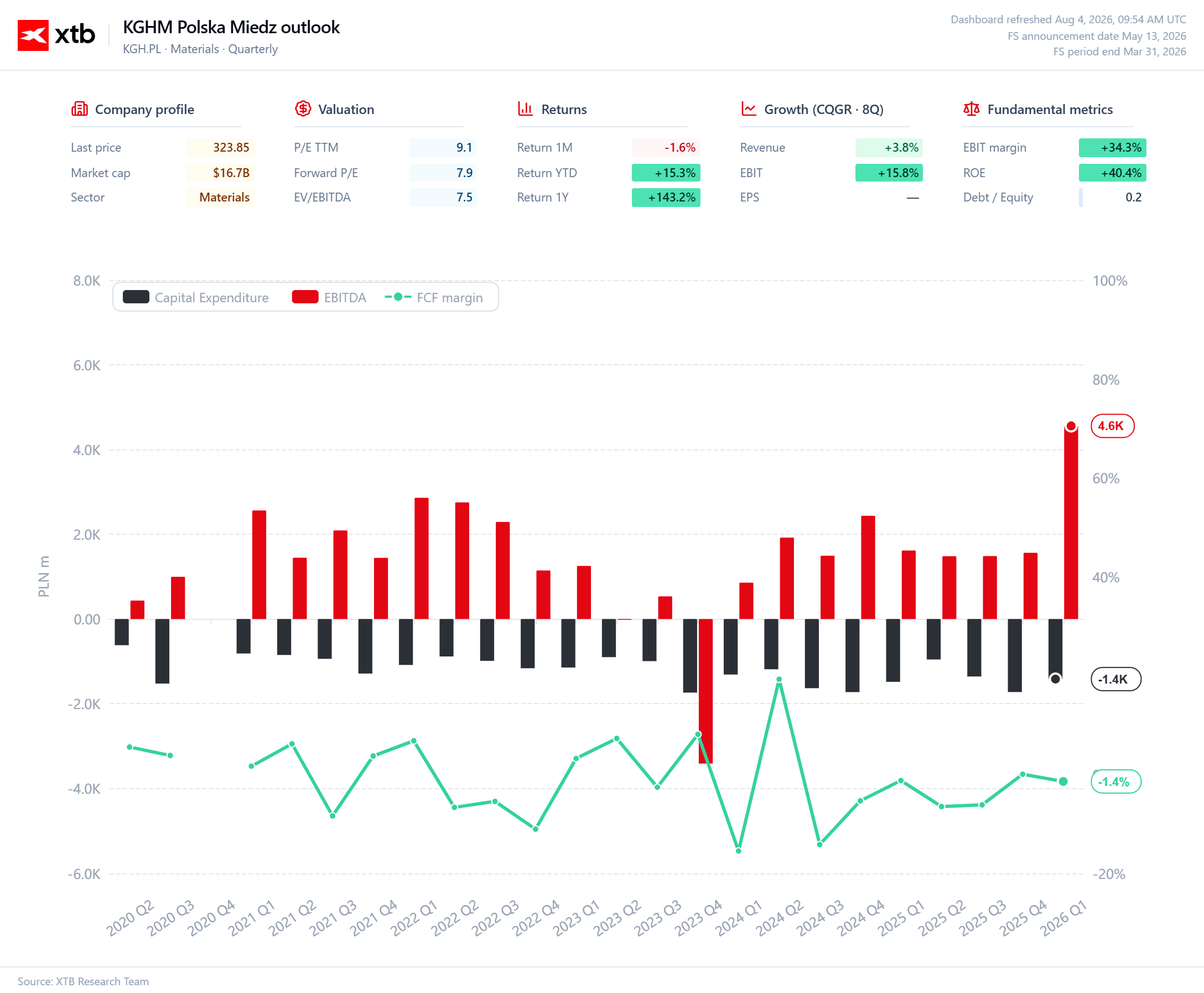The image size is (1204, 993).
Task: Click the P/E TTM value 9.1
Action: tap(443, 148)
